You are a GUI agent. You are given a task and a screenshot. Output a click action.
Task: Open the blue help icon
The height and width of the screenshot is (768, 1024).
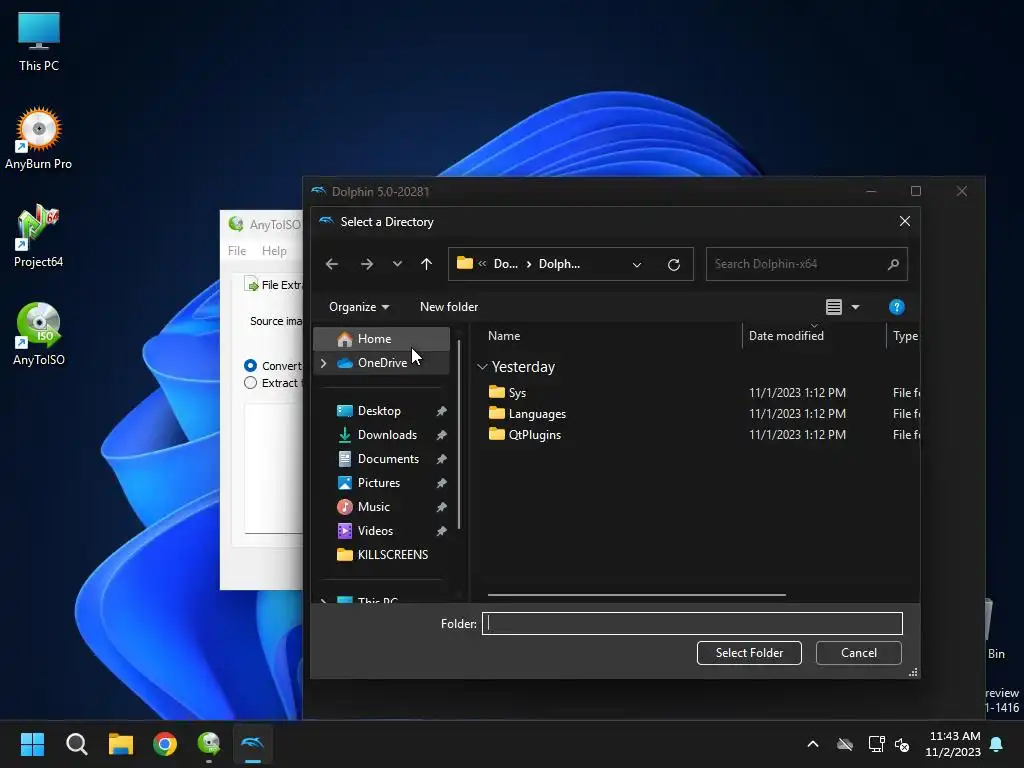pos(897,307)
